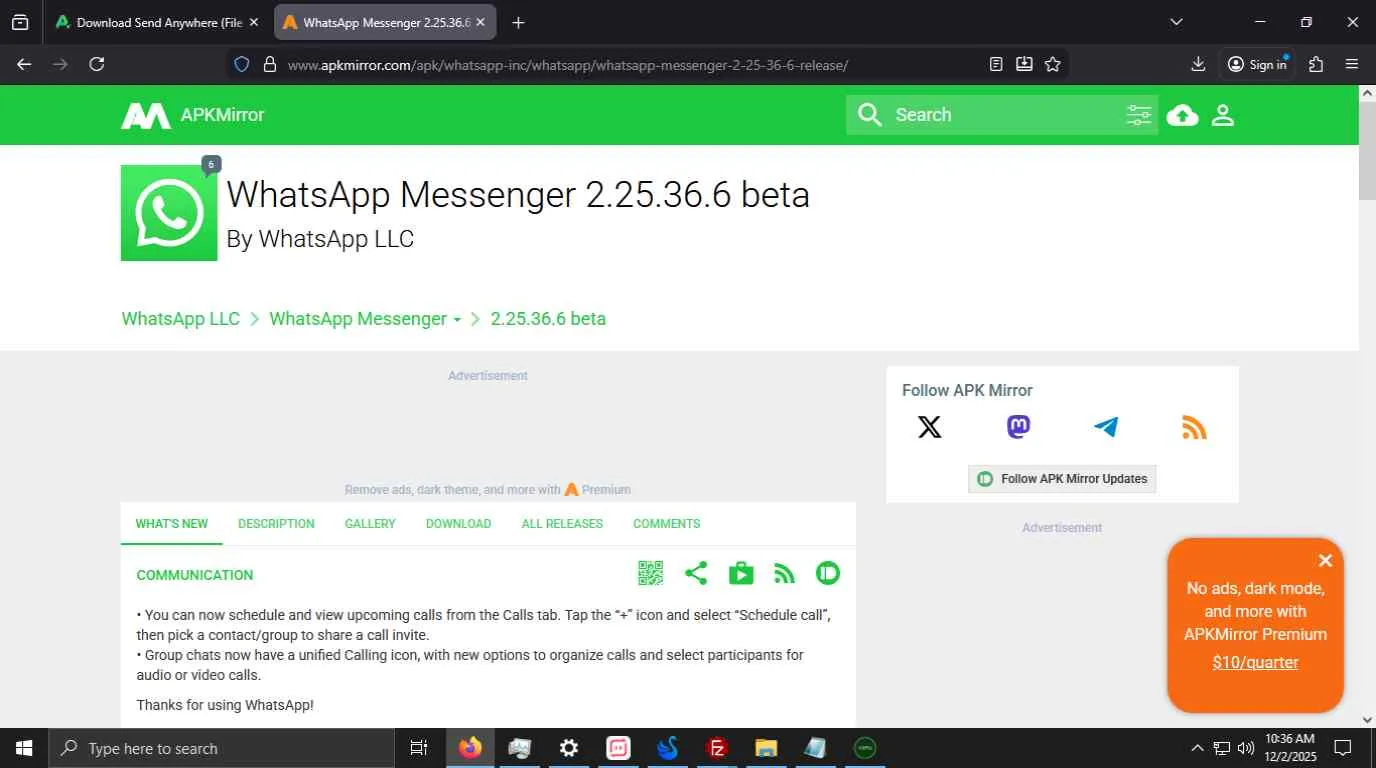The image size is (1376, 768).
Task: Open the Windows Start menu
Action: [23, 748]
